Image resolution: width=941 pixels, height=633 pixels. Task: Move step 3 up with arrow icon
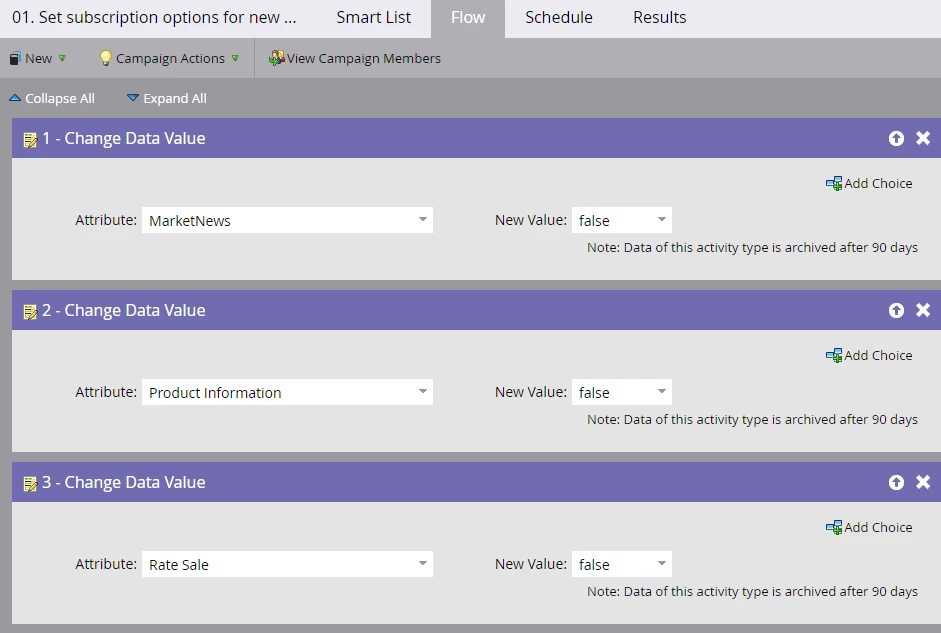[896, 483]
